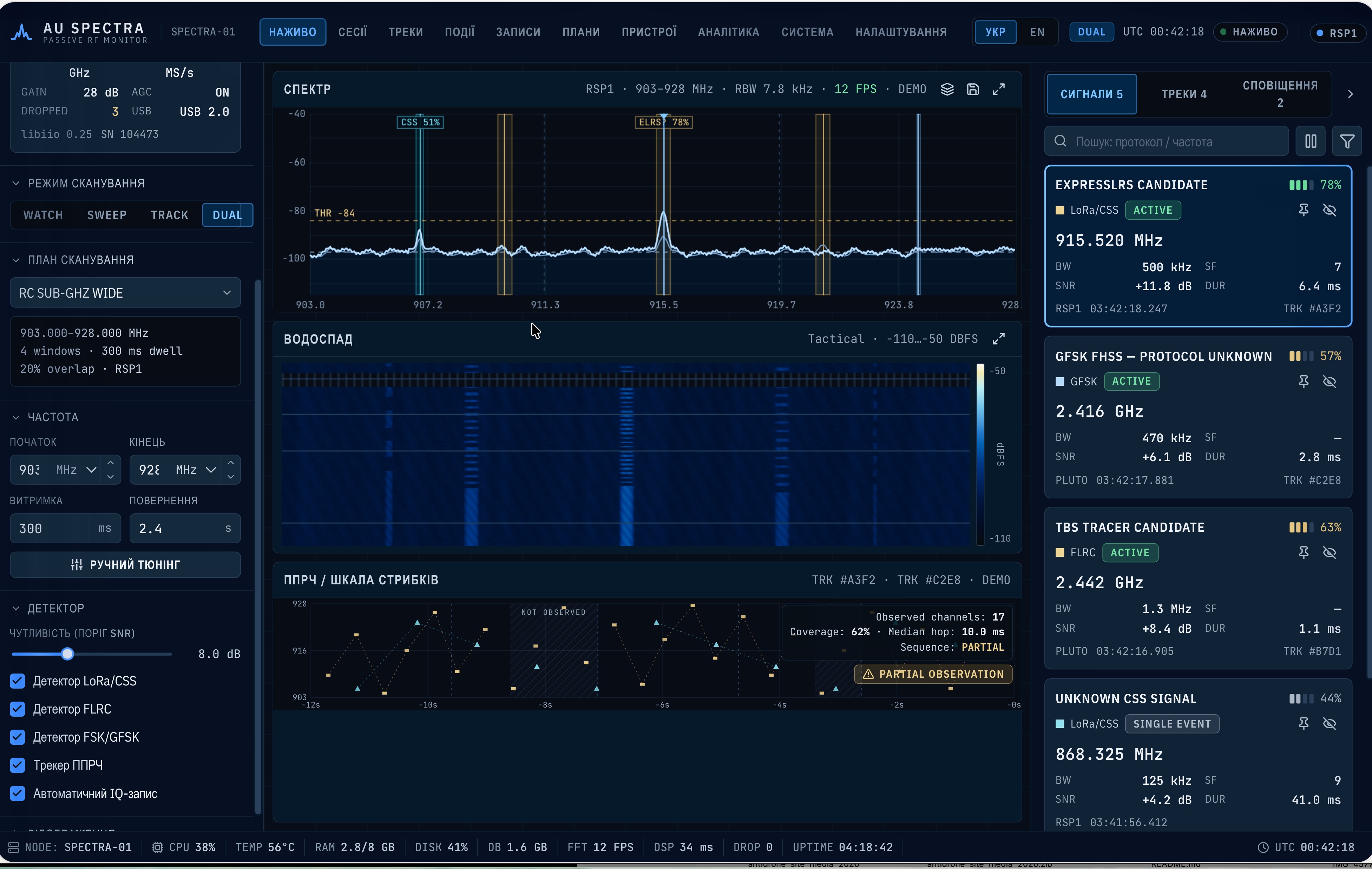Viewport: 1372px width, 869px height.
Task: Click the search magnifier icon
Action: coord(1060,141)
